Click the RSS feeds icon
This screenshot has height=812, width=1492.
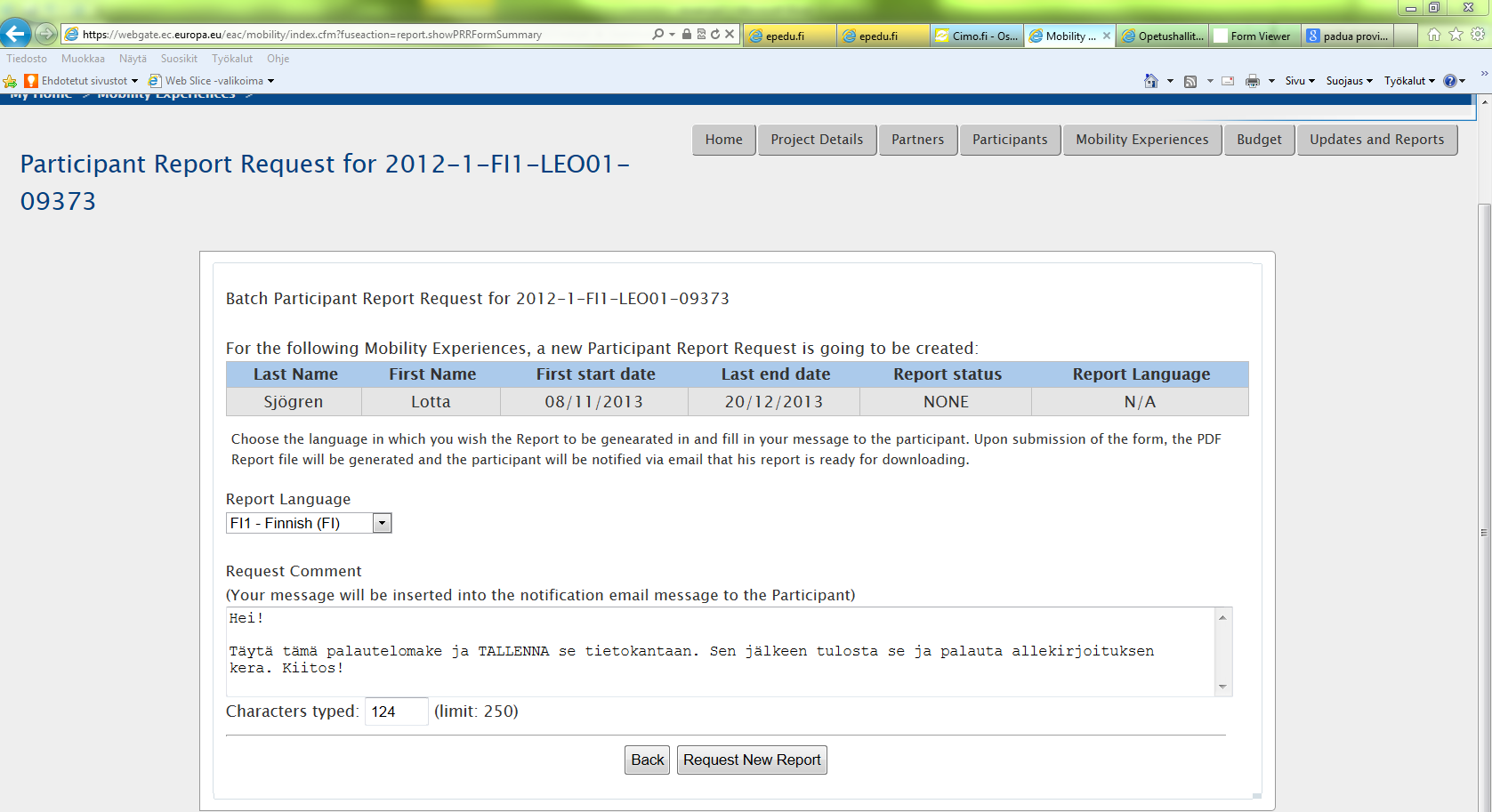tap(1190, 81)
